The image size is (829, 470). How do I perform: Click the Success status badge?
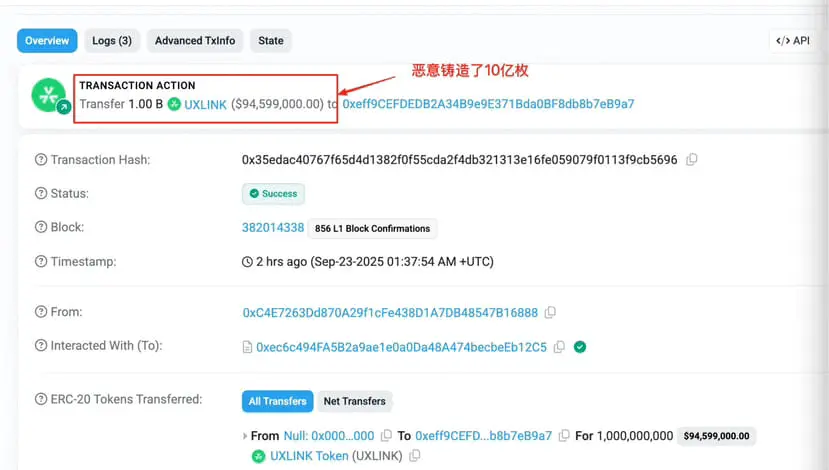click(x=273, y=193)
